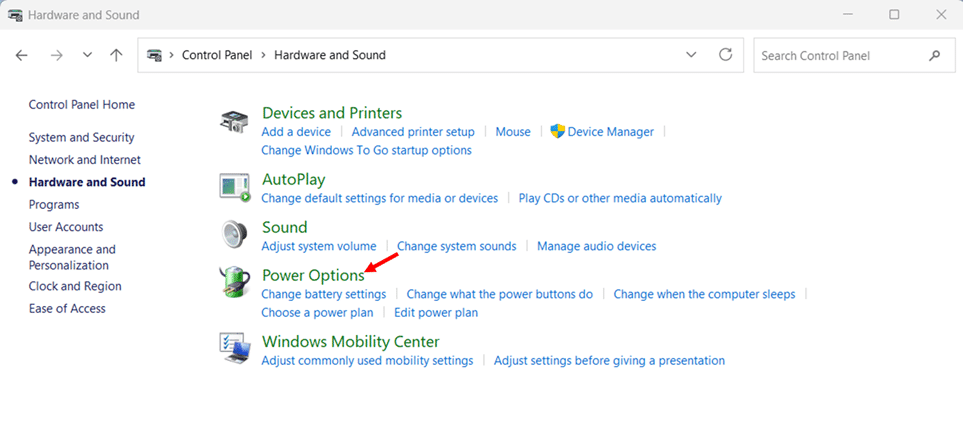Open the Devices and Printers heading
This screenshot has height=439, width=963.
(x=332, y=113)
